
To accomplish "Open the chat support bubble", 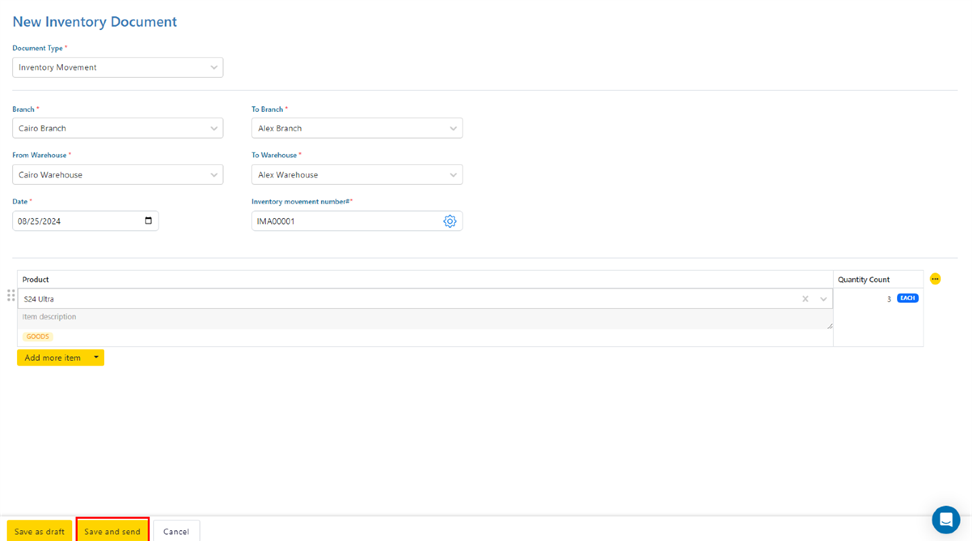I will pos(945,520).
